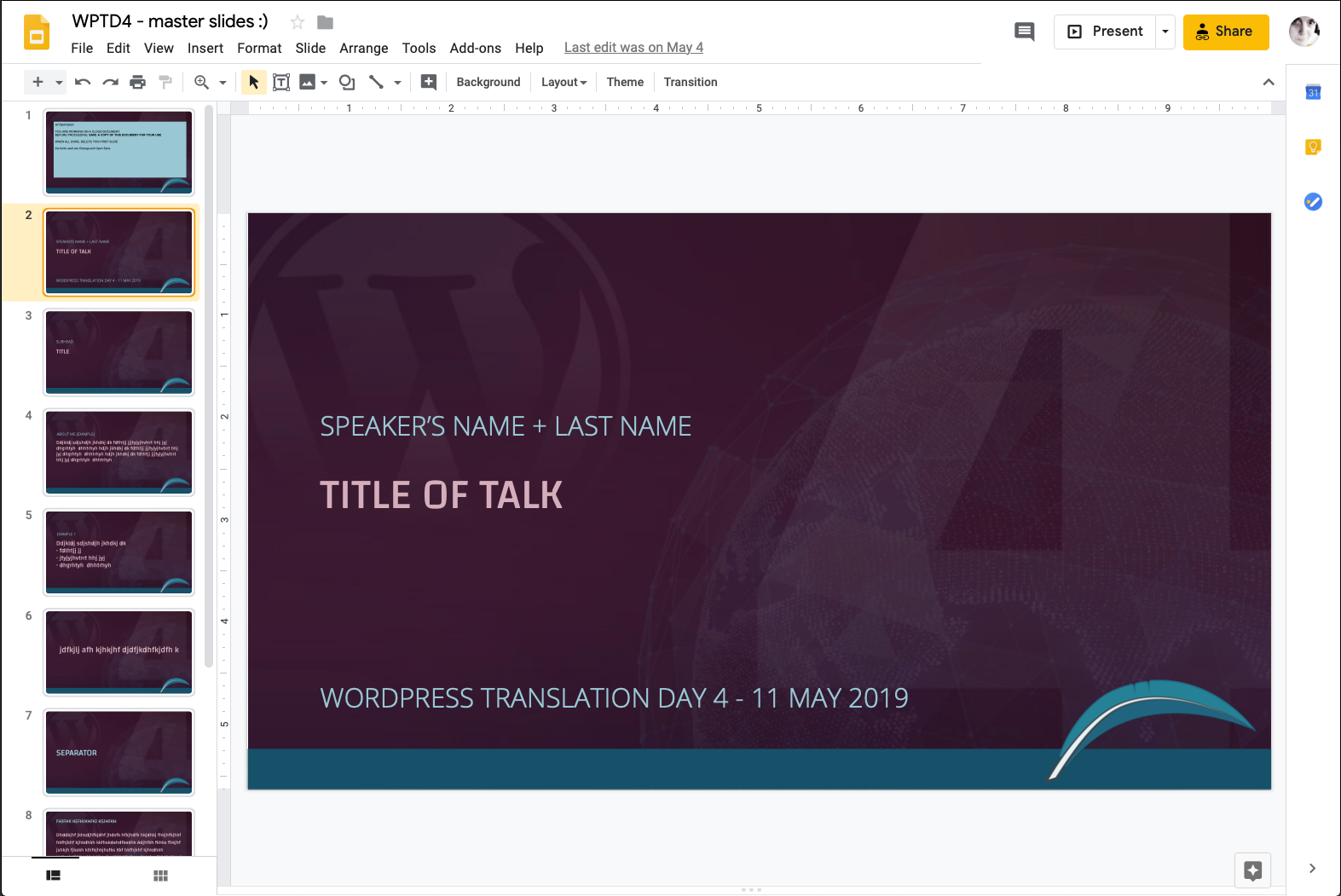Viewport: 1341px width, 896px height.
Task: Open Google Tasks side panel icon
Action: pos(1313,201)
